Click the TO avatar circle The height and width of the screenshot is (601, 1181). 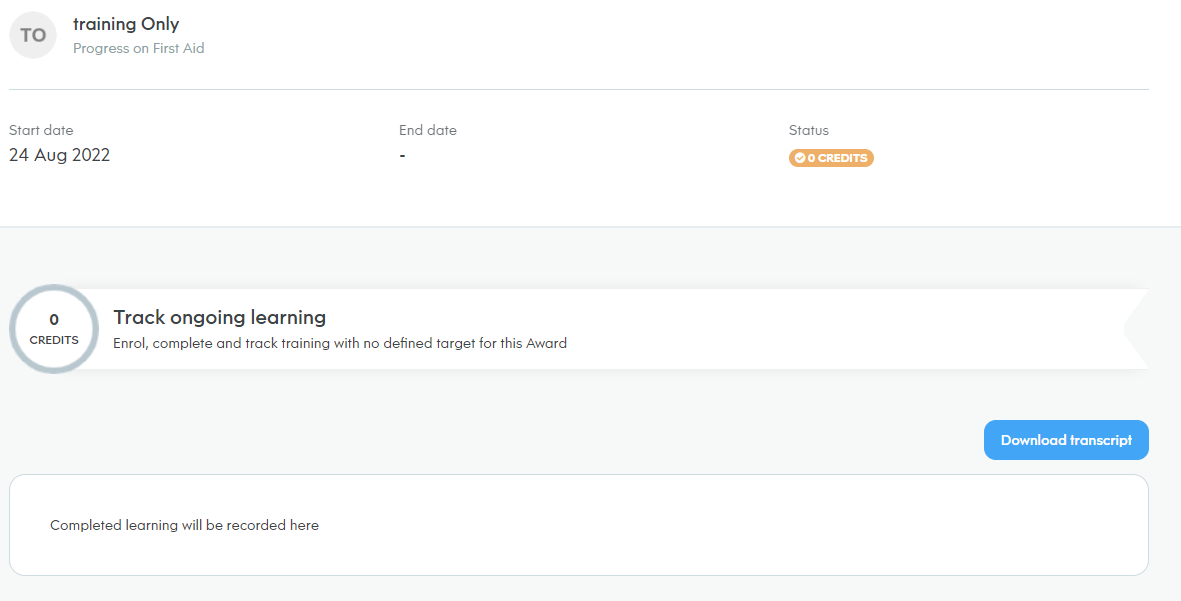pos(33,34)
